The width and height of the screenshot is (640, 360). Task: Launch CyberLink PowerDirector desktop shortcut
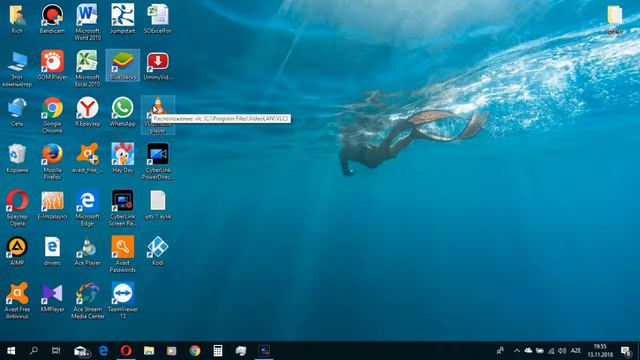tap(158, 162)
